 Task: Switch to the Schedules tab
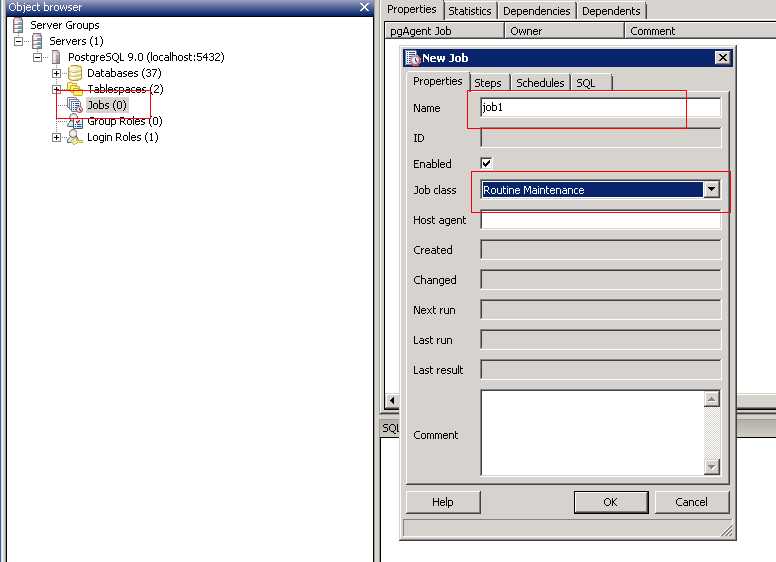[x=540, y=83]
